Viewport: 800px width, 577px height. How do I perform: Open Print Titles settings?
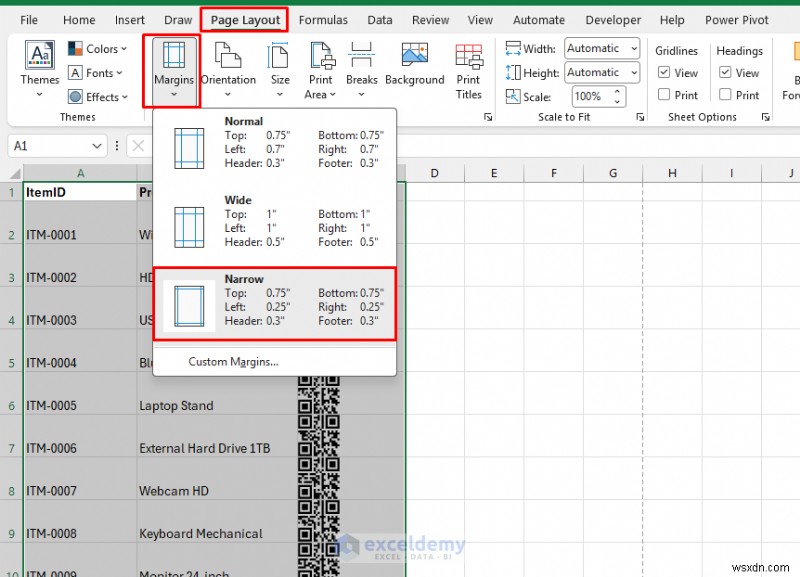click(468, 70)
